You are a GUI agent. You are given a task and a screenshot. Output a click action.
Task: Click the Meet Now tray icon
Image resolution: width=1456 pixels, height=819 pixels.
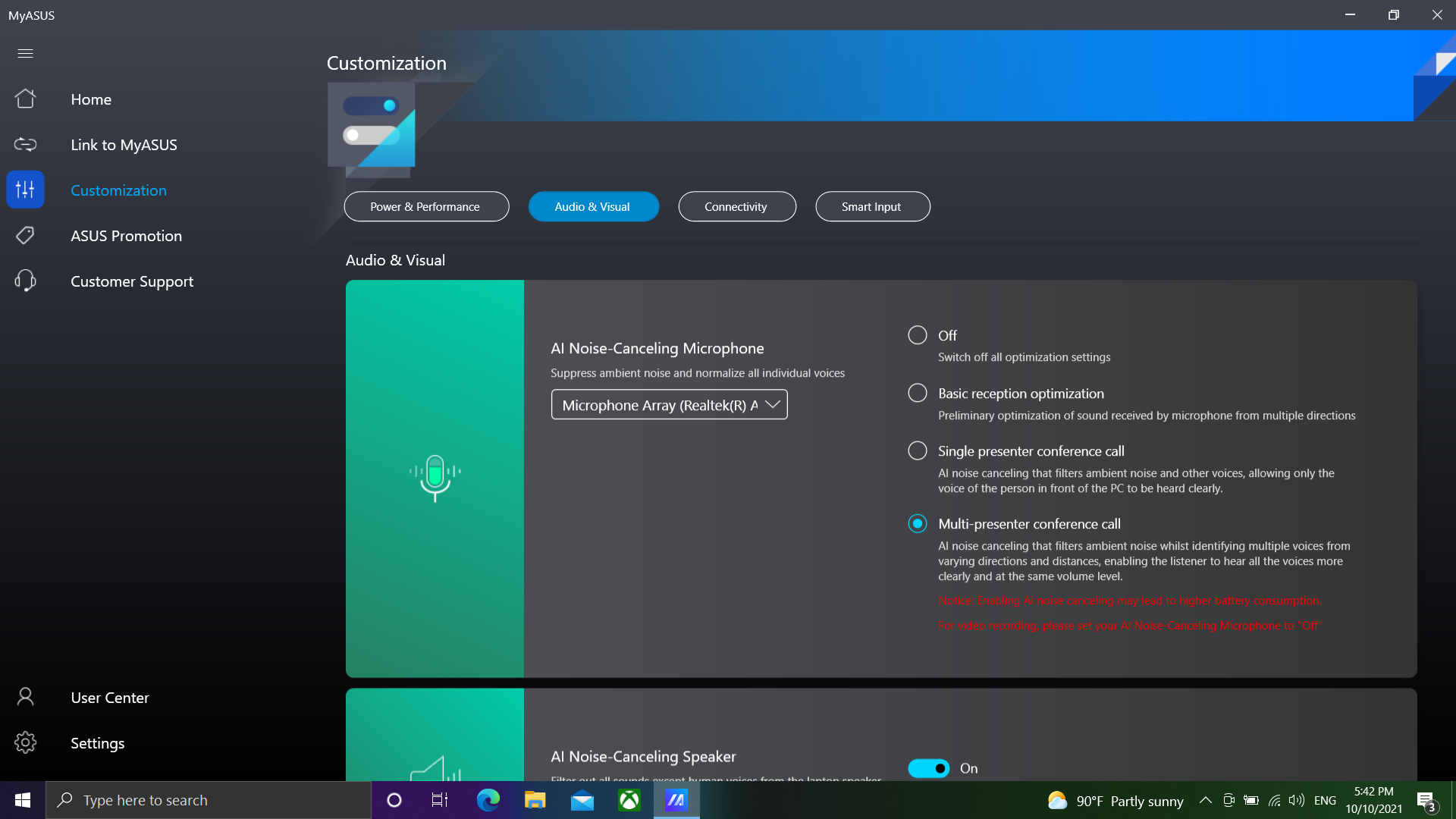1228,800
